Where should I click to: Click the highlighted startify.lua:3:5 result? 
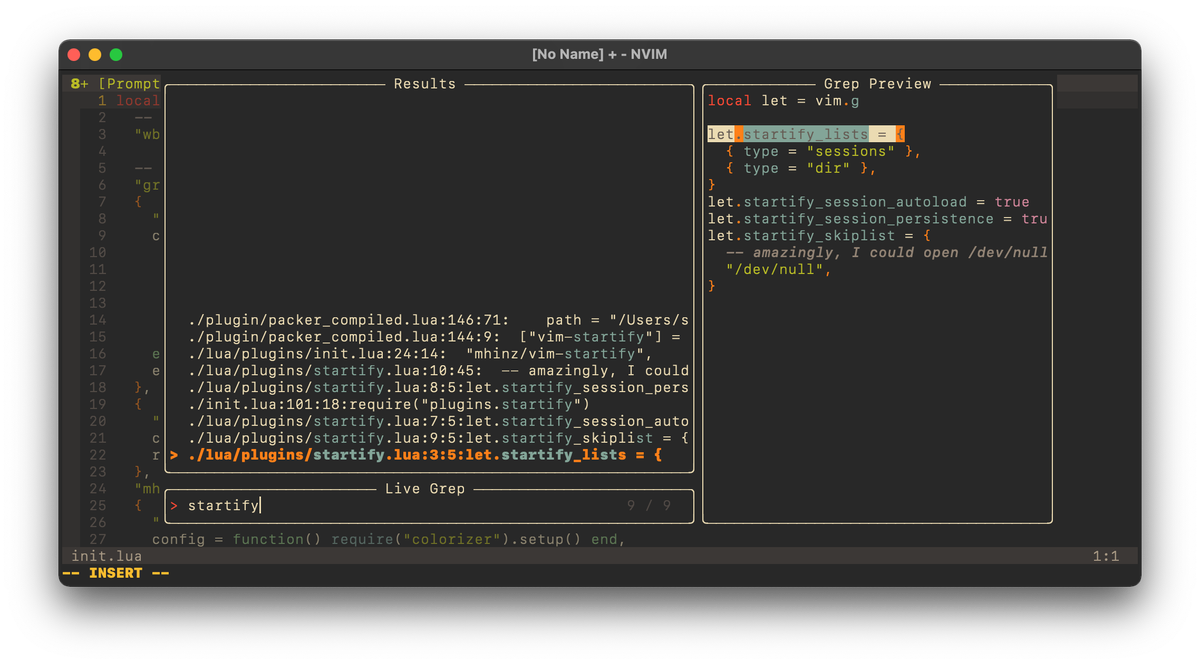[425, 456]
